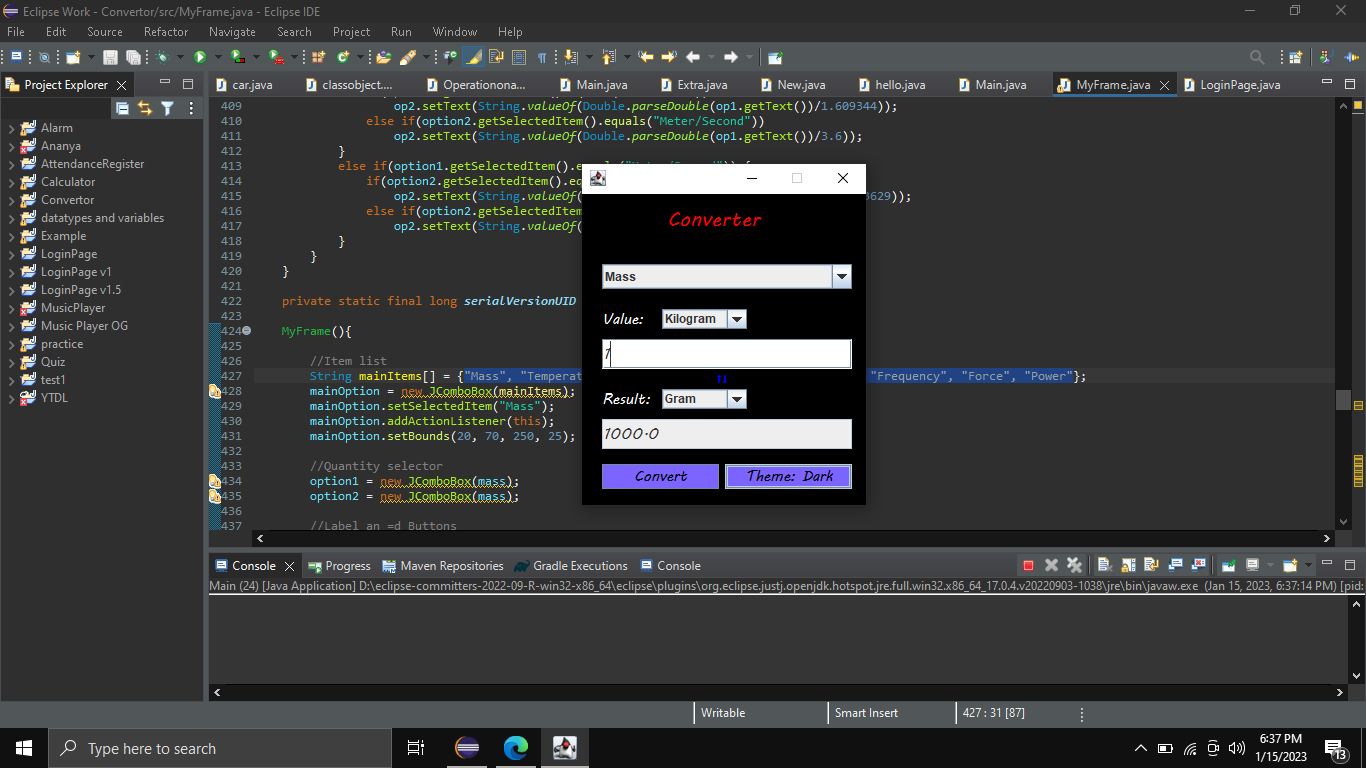Screen dimensions: 1366x768
Task: Collapse All in Project Explorer
Action: [122, 108]
